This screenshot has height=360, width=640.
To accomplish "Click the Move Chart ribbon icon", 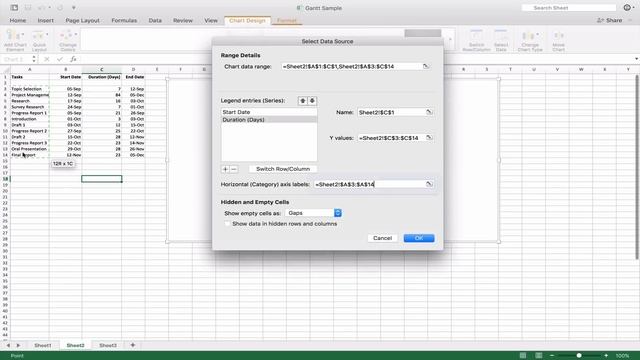I will point(558,40).
